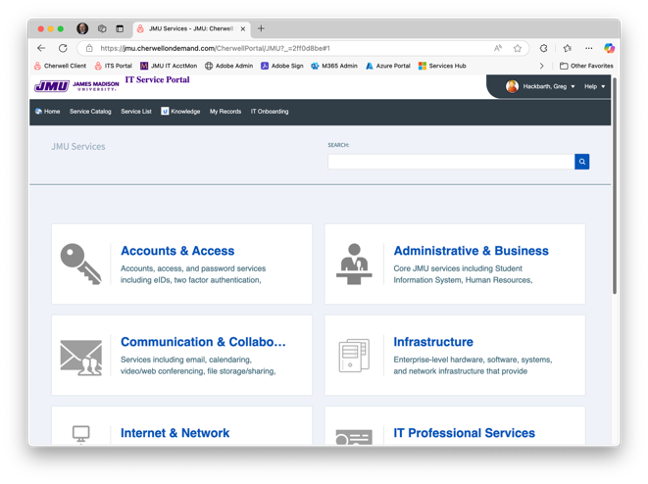Show more bookmarks with chevron

541,66
